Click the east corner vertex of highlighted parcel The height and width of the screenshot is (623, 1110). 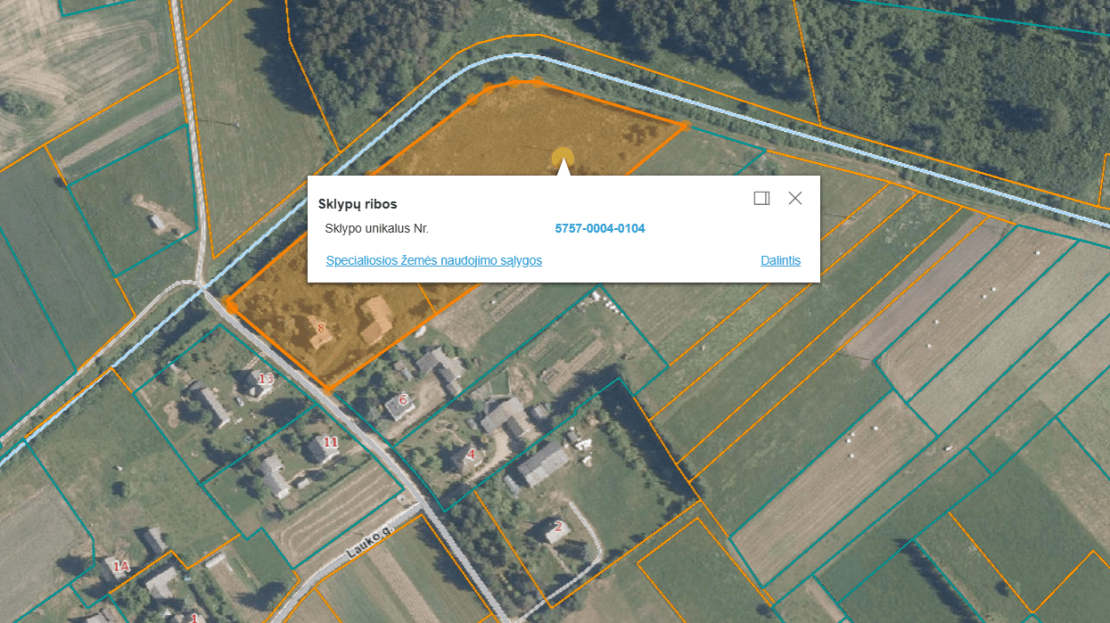coord(685,127)
